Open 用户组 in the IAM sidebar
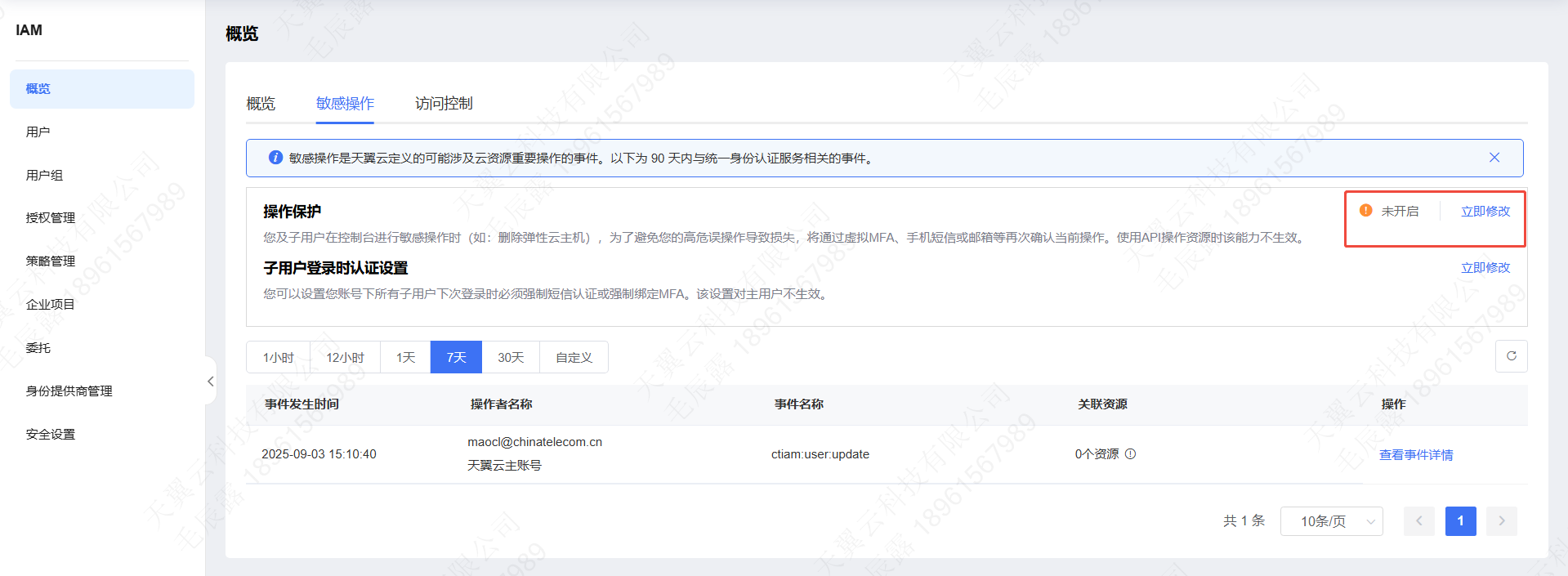 (x=45, y=175)
